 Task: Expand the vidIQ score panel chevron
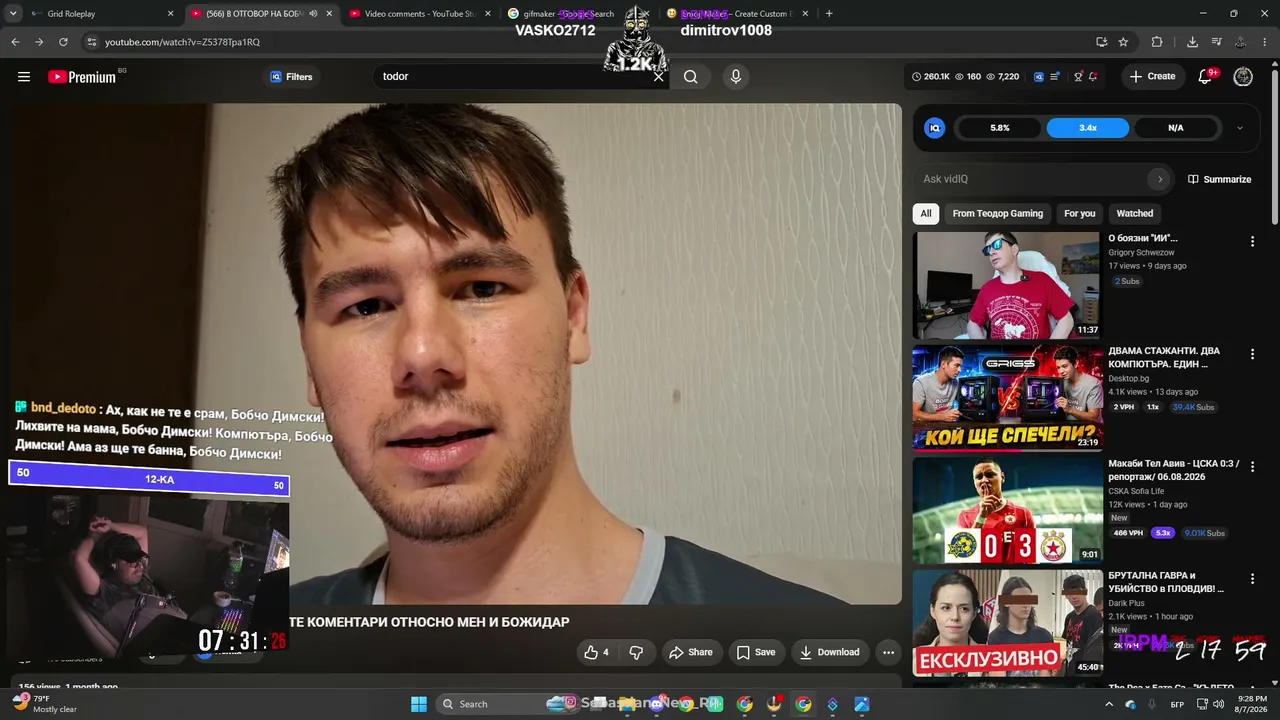tap(1240, 128)
